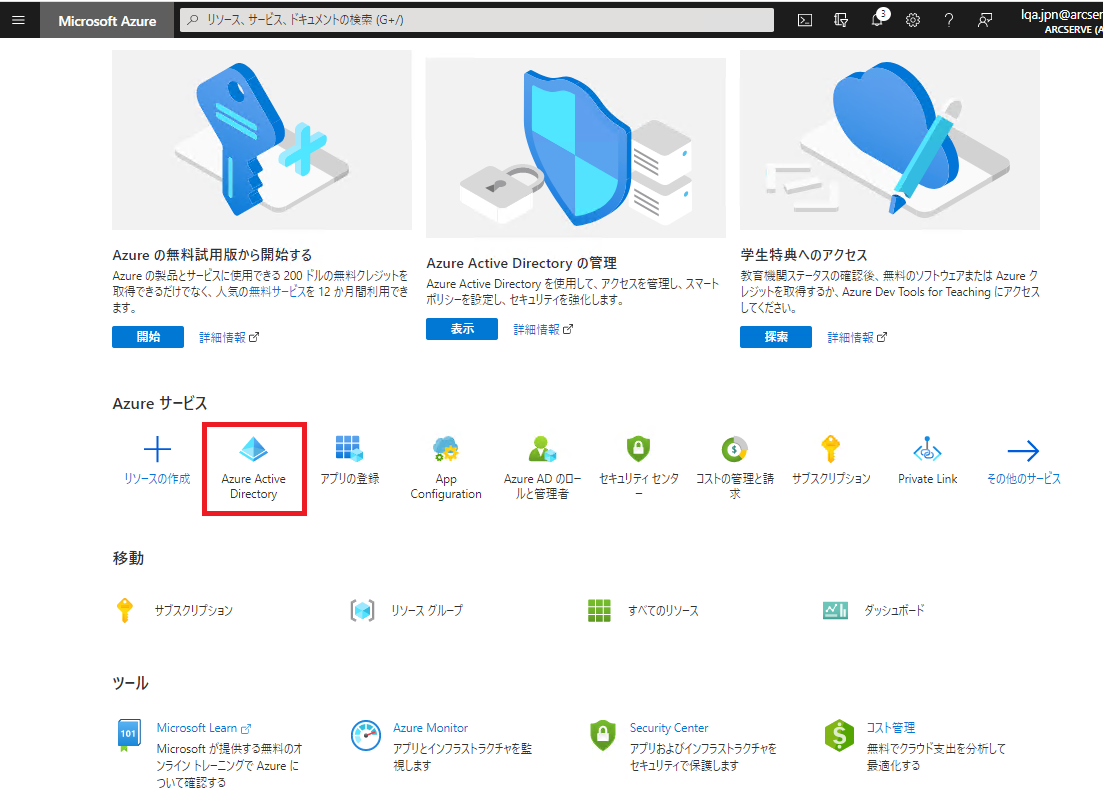Click the コスト管理 dollar icon
The height and width of the screenshot is (801, 1103).
coord(839,736)
